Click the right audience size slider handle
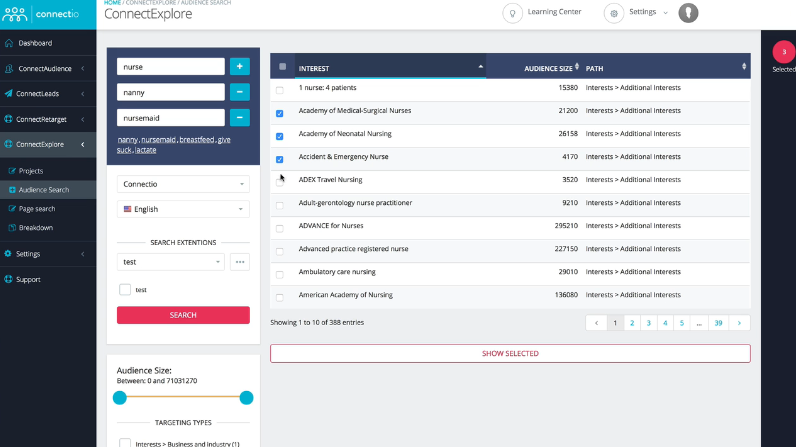The width and height of the screenshot is (796, 448). pos(246,398)
